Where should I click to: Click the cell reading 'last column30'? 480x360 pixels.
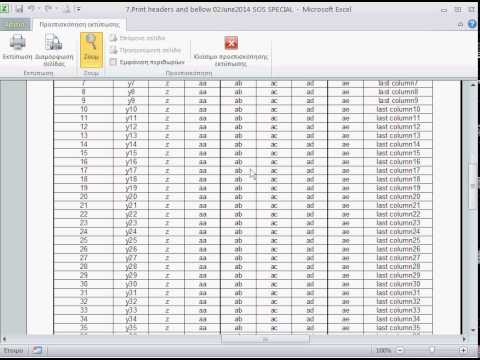click(x=398, y=284)
